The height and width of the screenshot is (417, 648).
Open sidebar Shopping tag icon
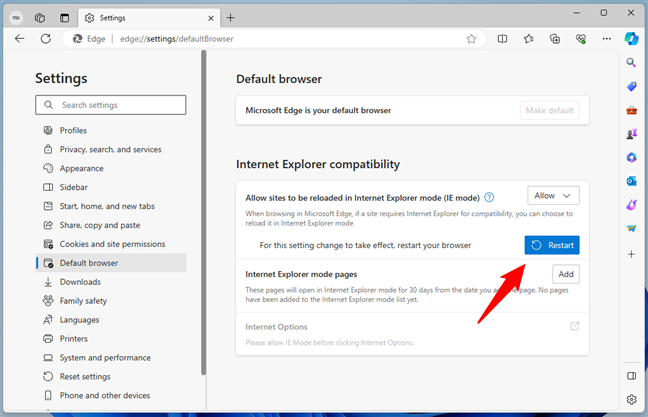pyautogui.click(x=631, y=86)
